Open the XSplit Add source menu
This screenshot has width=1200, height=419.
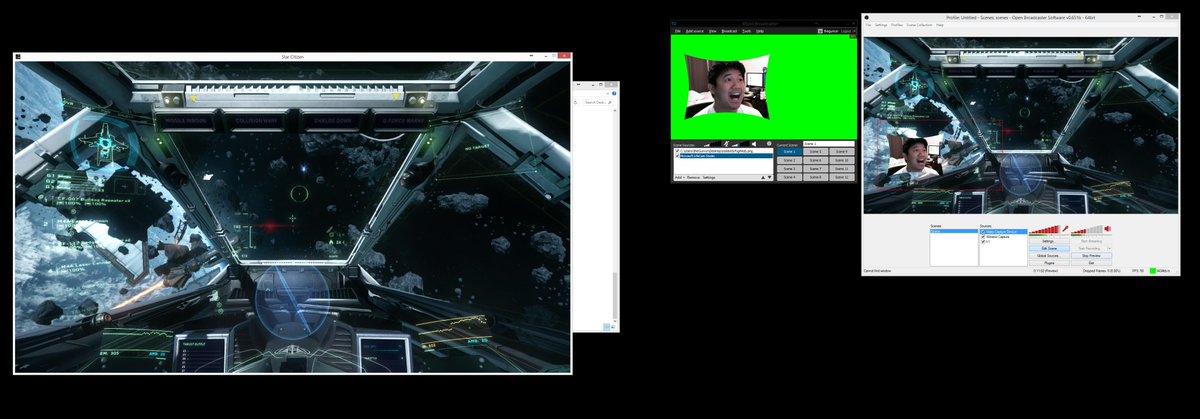point(695,31)
